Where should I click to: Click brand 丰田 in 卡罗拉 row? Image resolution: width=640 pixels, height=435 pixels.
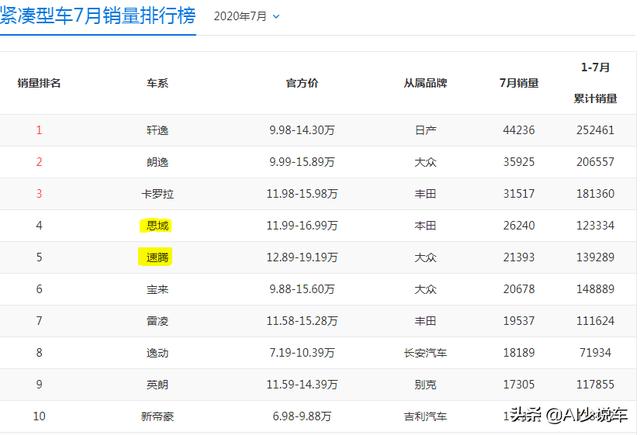coord(425,194)
